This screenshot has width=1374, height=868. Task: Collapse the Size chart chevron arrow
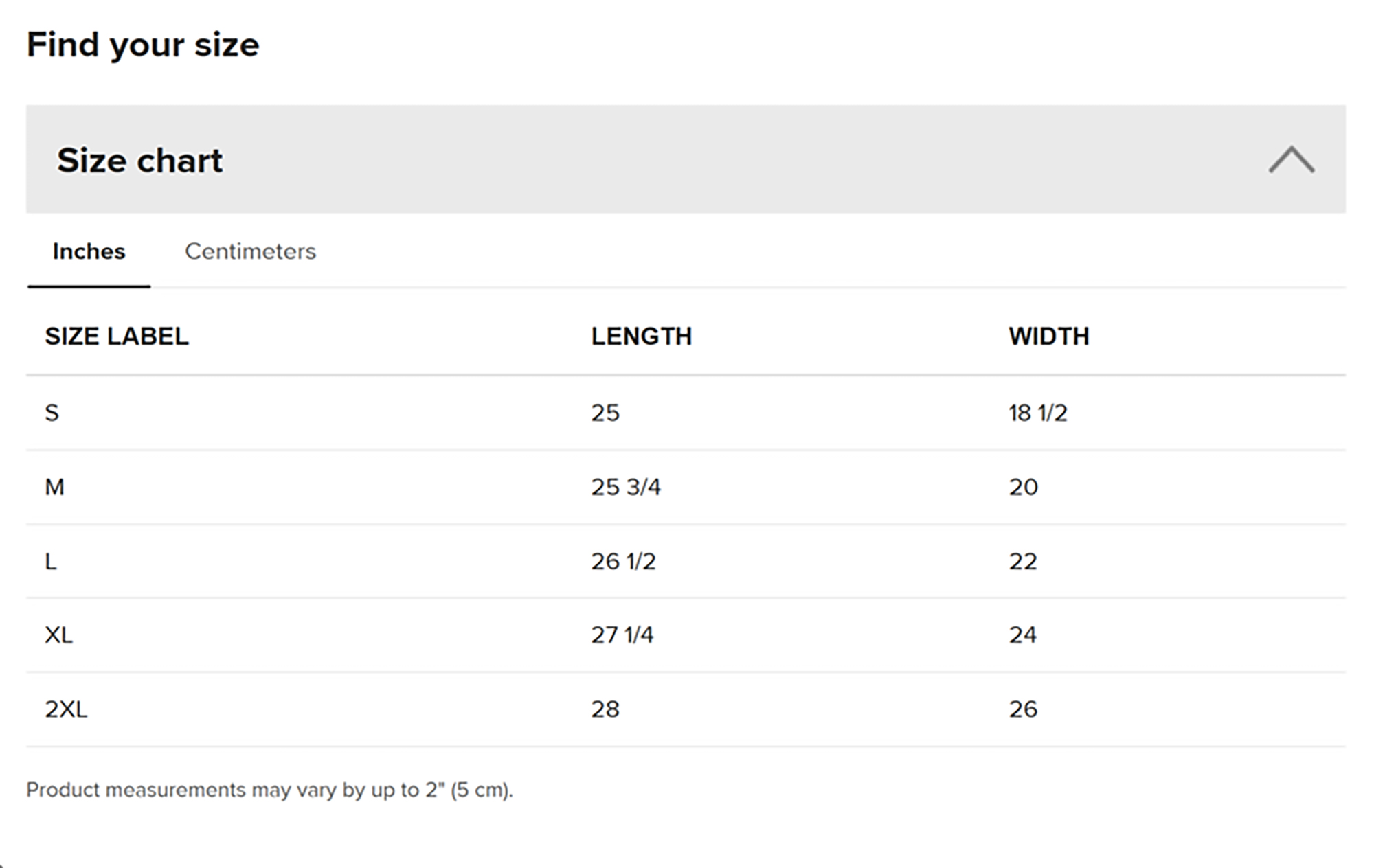tap(1291, 160)
